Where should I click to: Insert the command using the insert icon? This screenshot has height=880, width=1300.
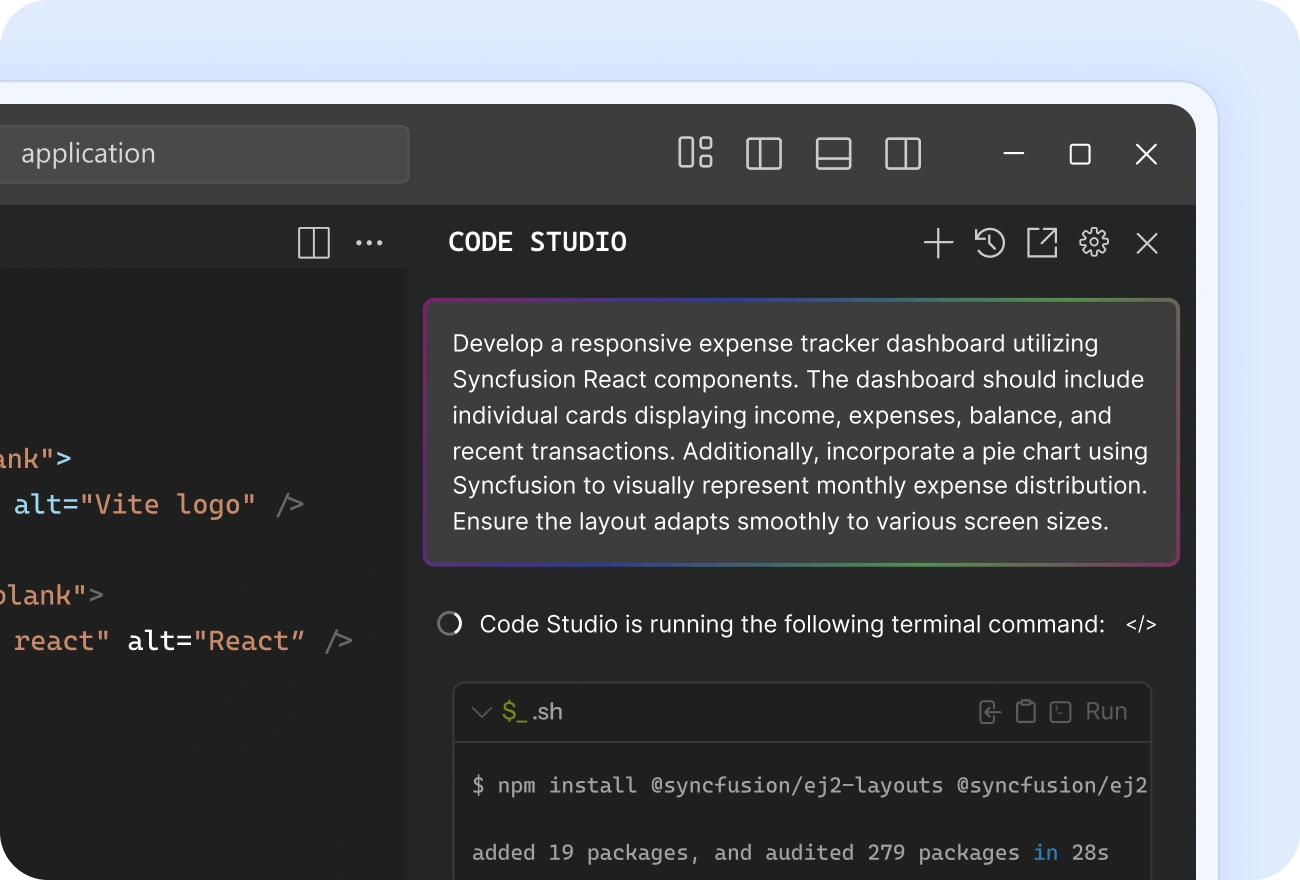pyautogui.click(x=989, y=712)
